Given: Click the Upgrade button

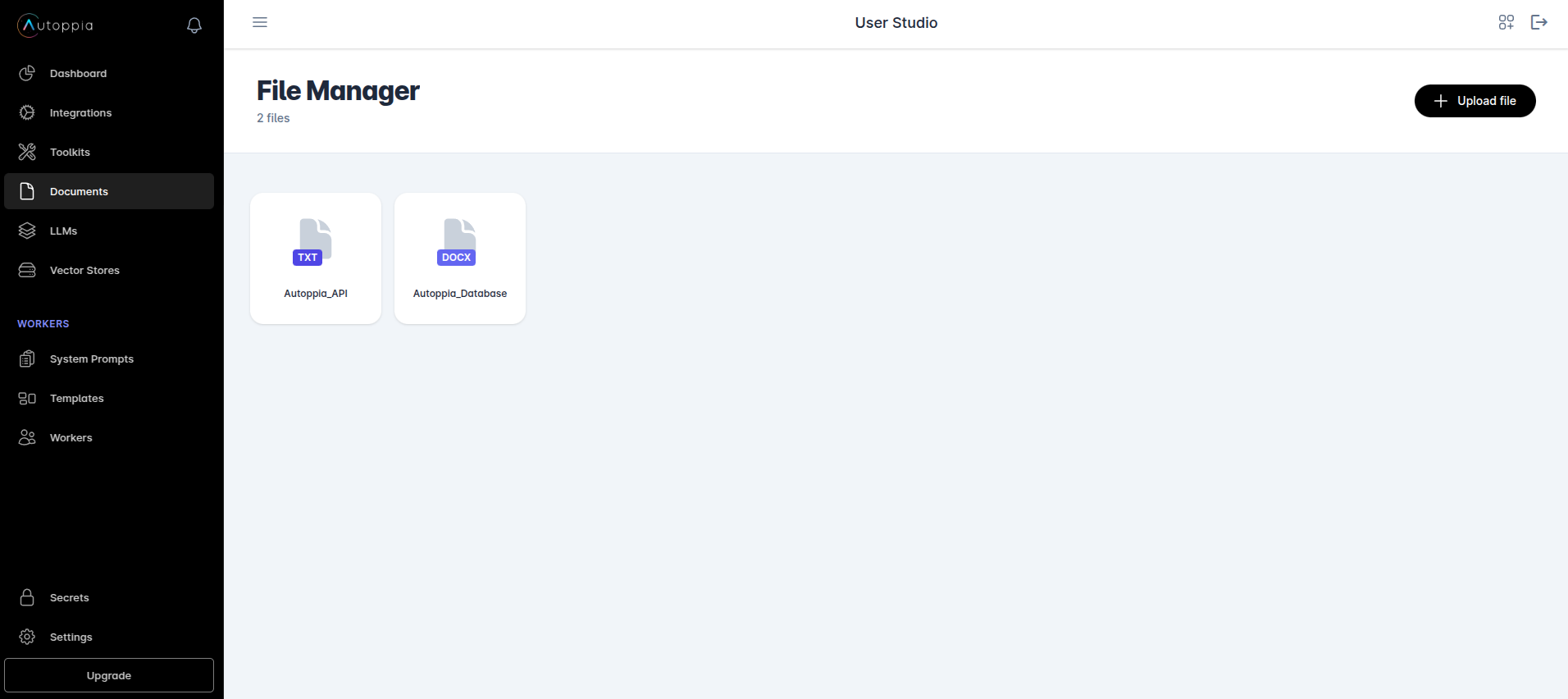Looking at the screenshot, I should (109, 675).
